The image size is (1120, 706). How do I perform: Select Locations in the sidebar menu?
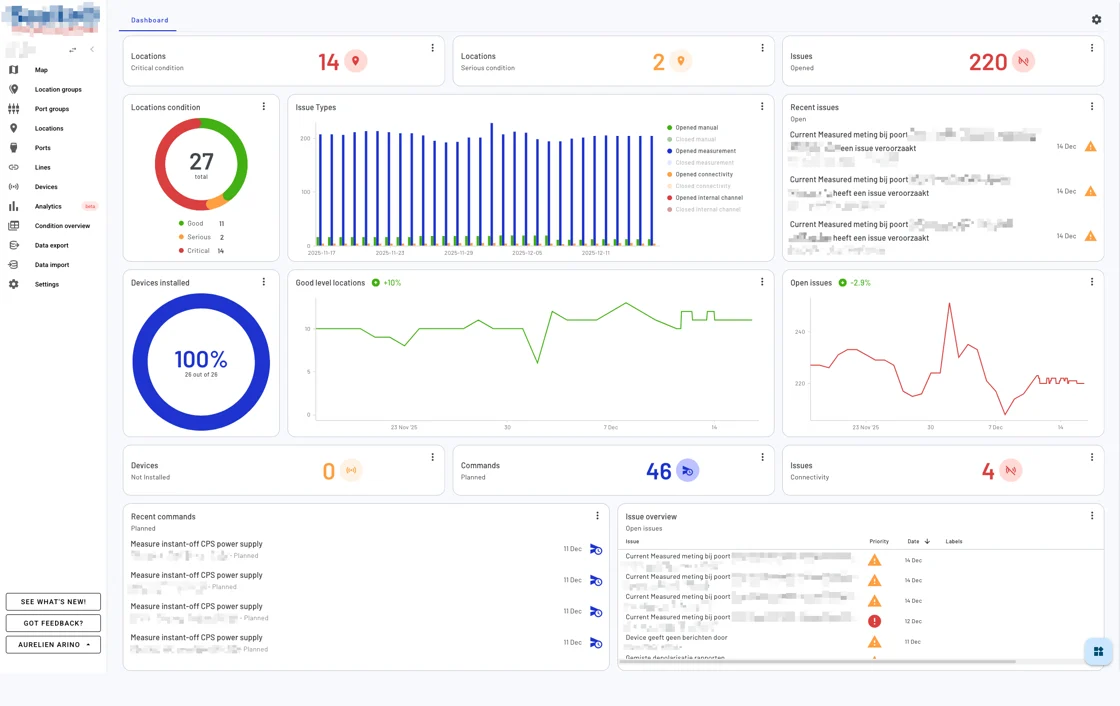coord(45,128)
